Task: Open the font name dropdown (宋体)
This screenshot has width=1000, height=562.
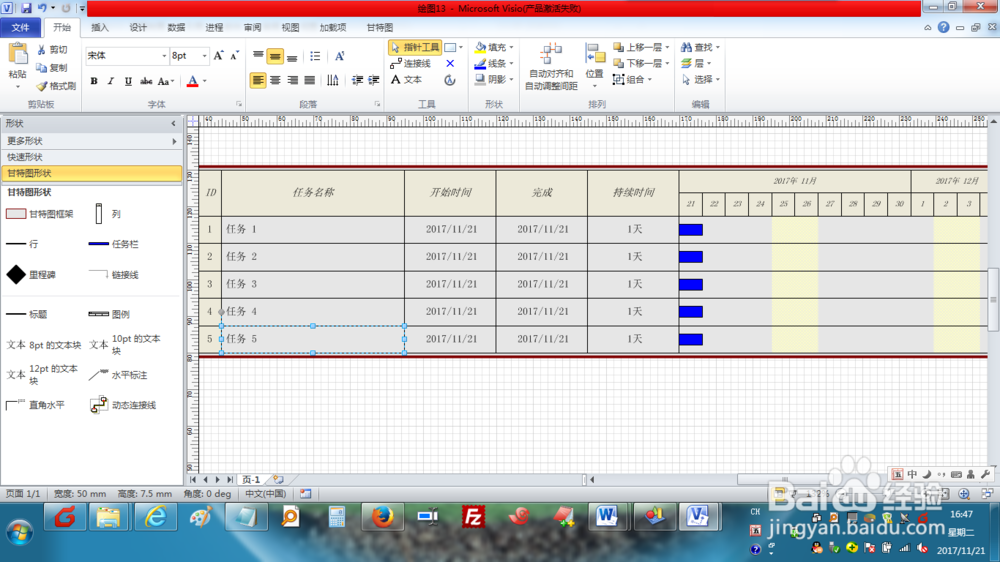Action: tap(164, 56)
